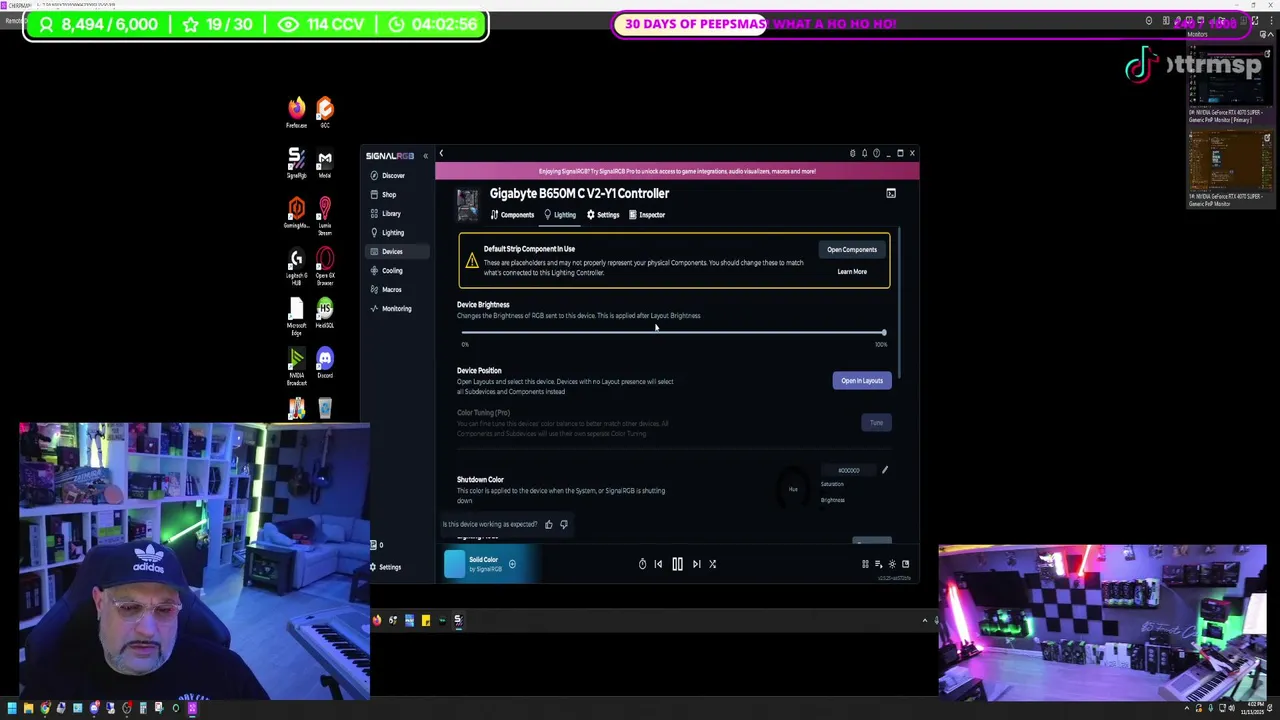Open brightness sun icon in bottom bar
Viewport: 1280px width, 720px height.
coord(892,564)
